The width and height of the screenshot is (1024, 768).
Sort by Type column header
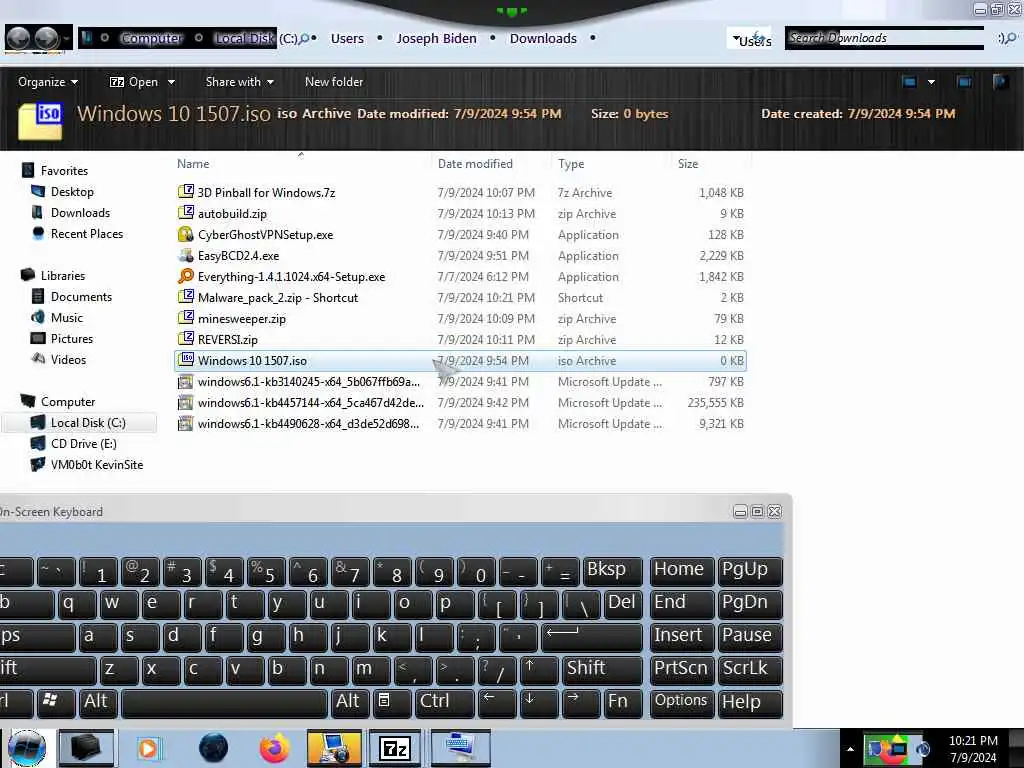click(571, 164)
